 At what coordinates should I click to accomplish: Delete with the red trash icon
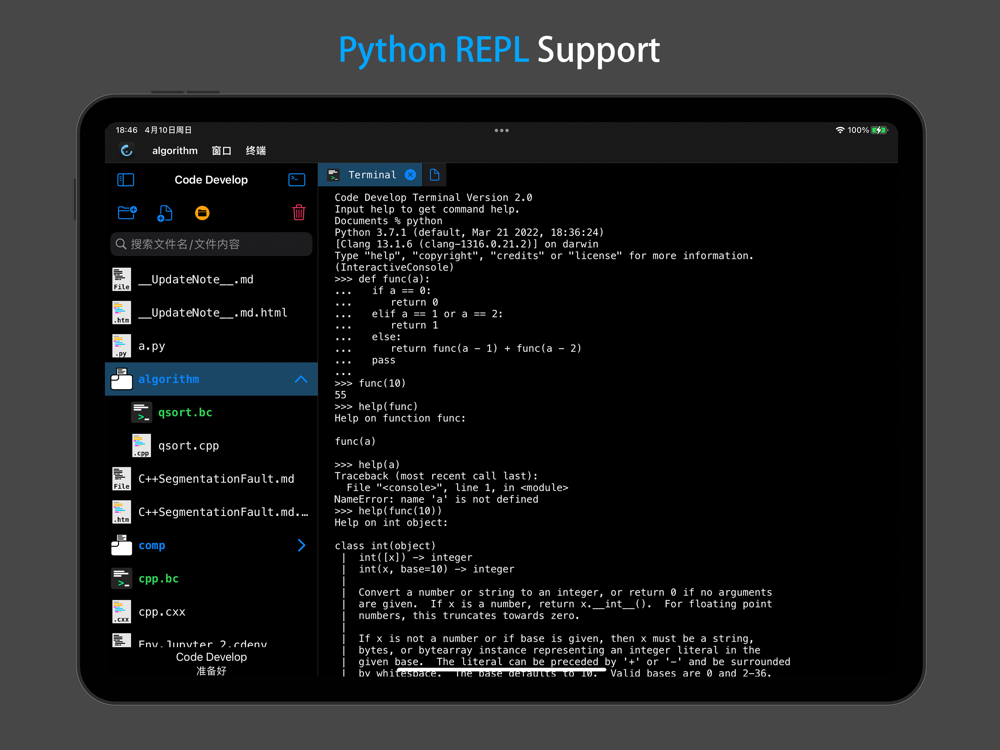coord(298,212)
